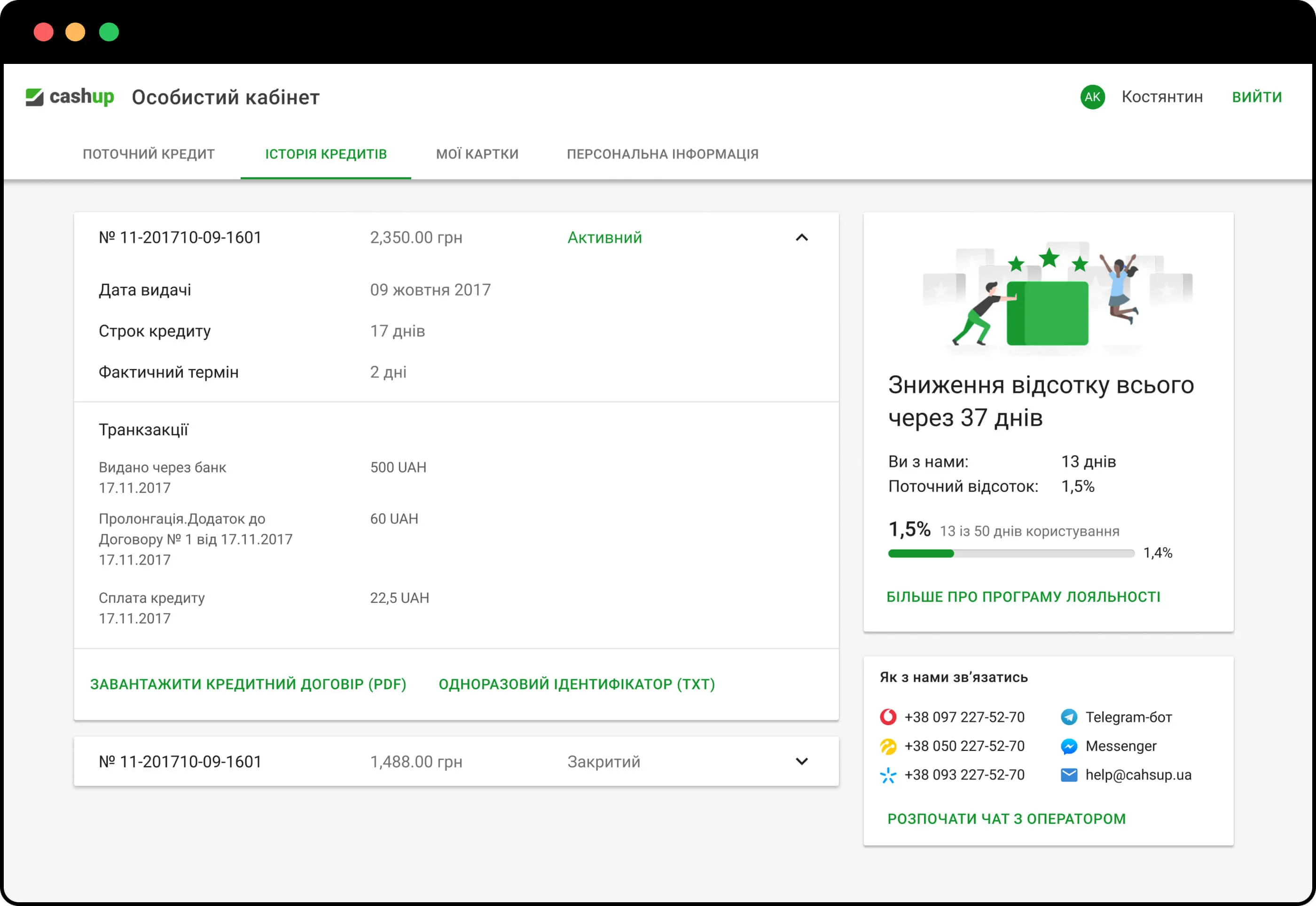Click the blue Kyivstar operator icon
The height and width of the screenshot is (906, 1316).
point(888,775)
